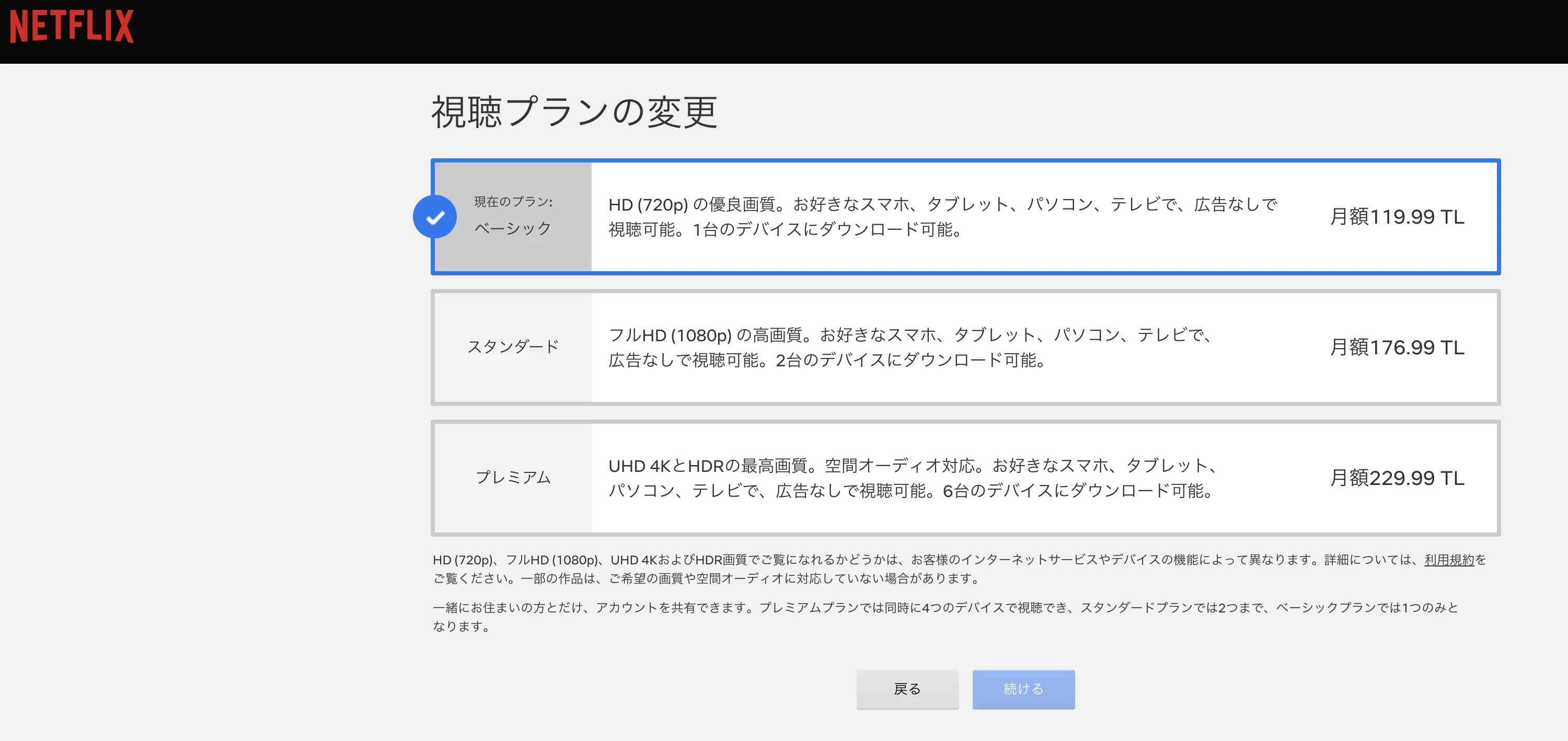Click the 視聴プランの変更 page heading

click(574, 112)
